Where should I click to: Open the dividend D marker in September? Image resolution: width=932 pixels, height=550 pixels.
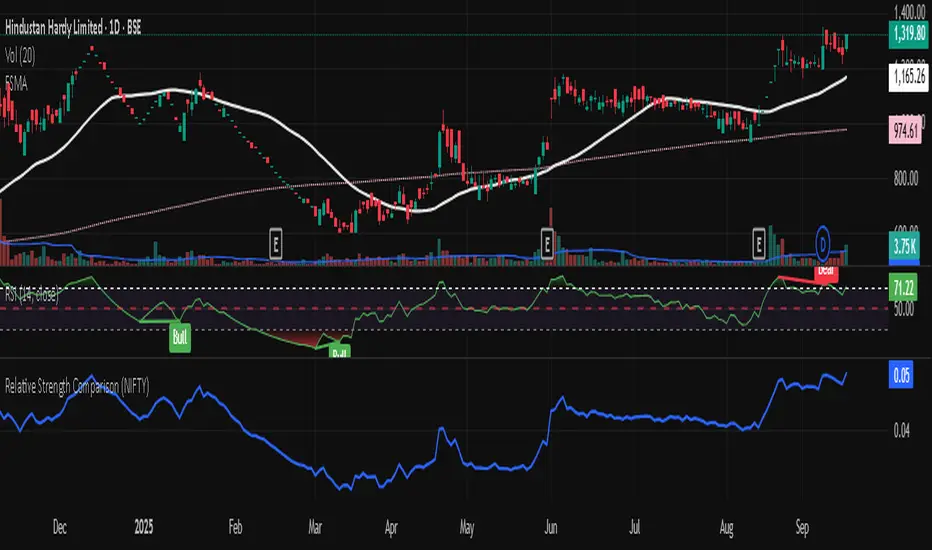823,244
